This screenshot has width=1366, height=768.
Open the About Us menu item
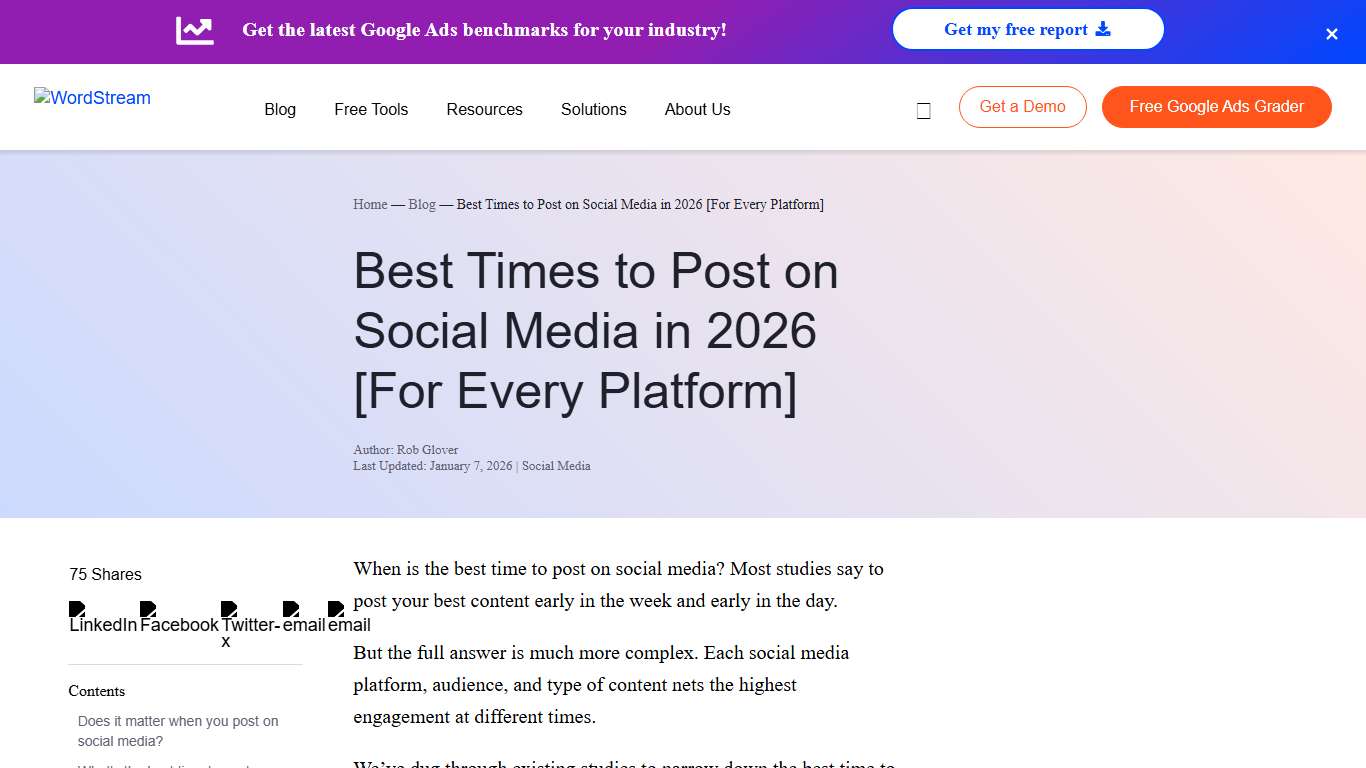[697, 109]
